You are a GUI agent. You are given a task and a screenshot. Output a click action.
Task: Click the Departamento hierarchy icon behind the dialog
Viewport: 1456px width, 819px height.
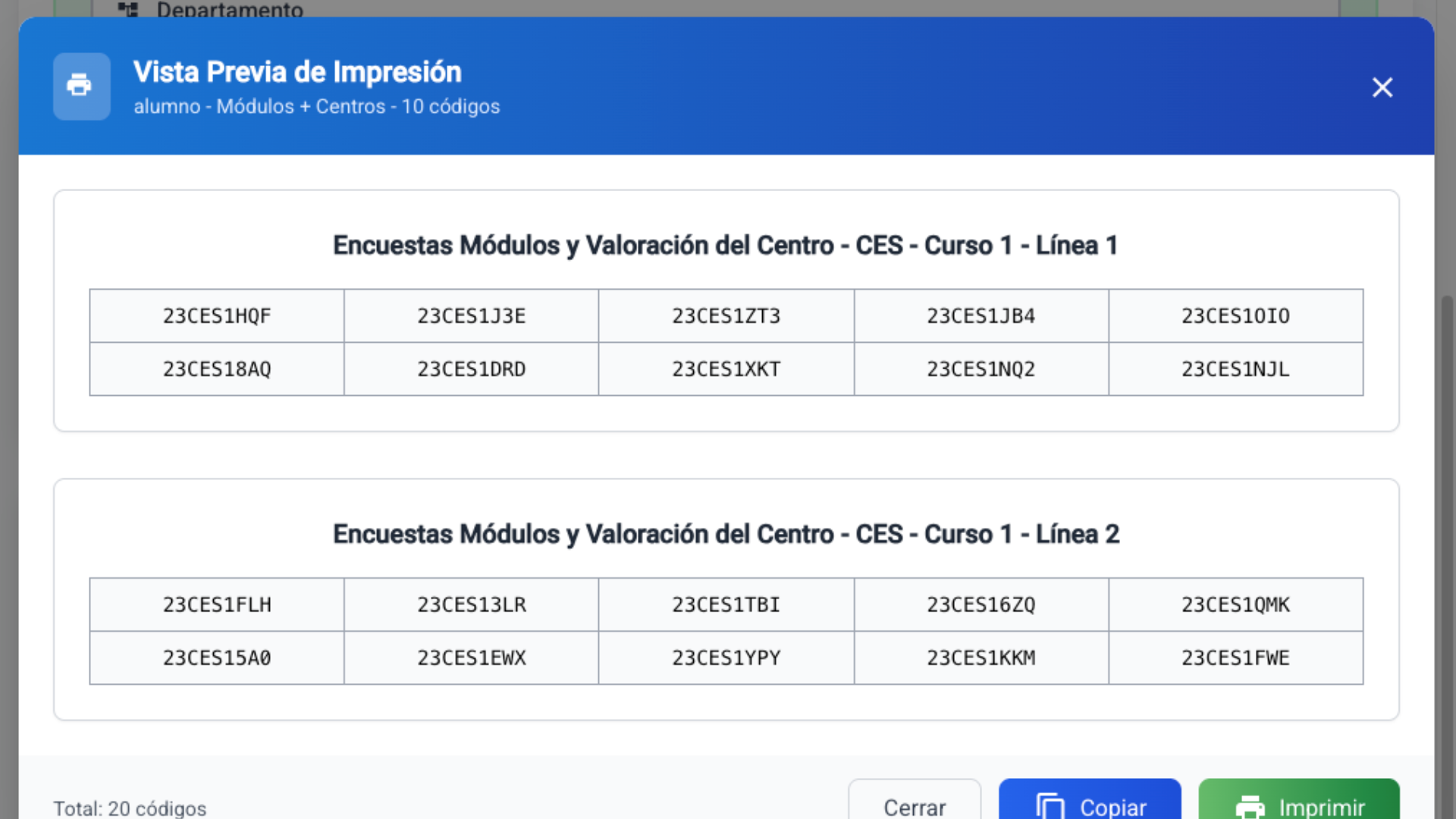click(127, 10)
